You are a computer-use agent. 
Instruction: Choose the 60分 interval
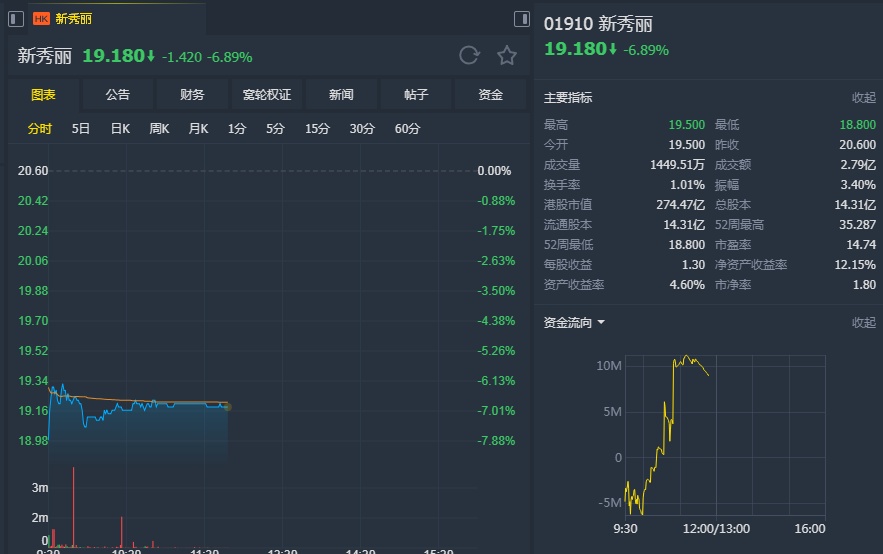(x=407, y=129)
